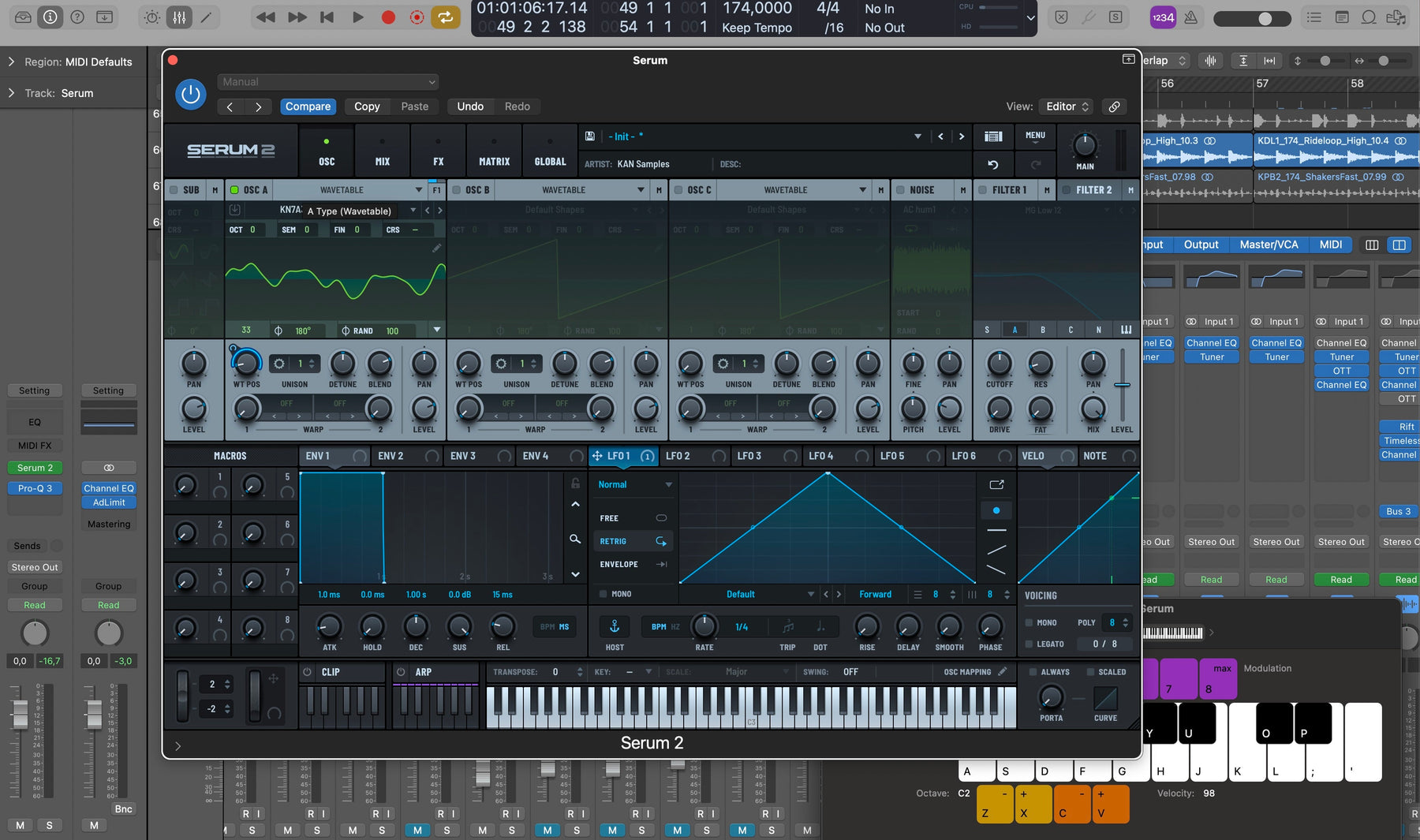This screenshot has height=840, width=1420.
Task: Click the plugin link chain icon
Action: [x=1114, y=106]
